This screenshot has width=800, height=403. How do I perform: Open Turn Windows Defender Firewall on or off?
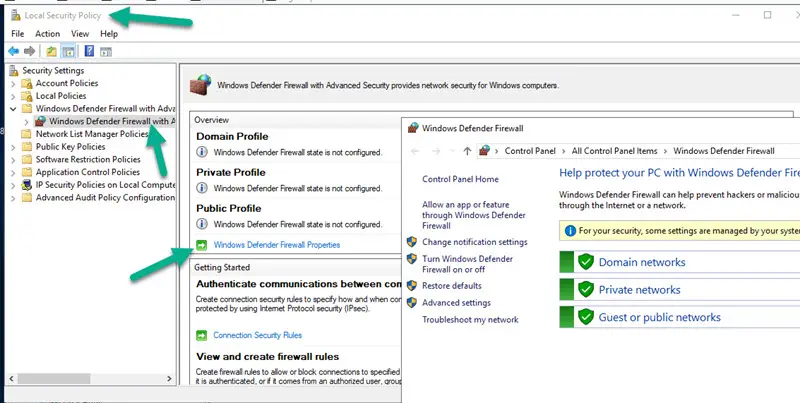(x=467, y=264)
